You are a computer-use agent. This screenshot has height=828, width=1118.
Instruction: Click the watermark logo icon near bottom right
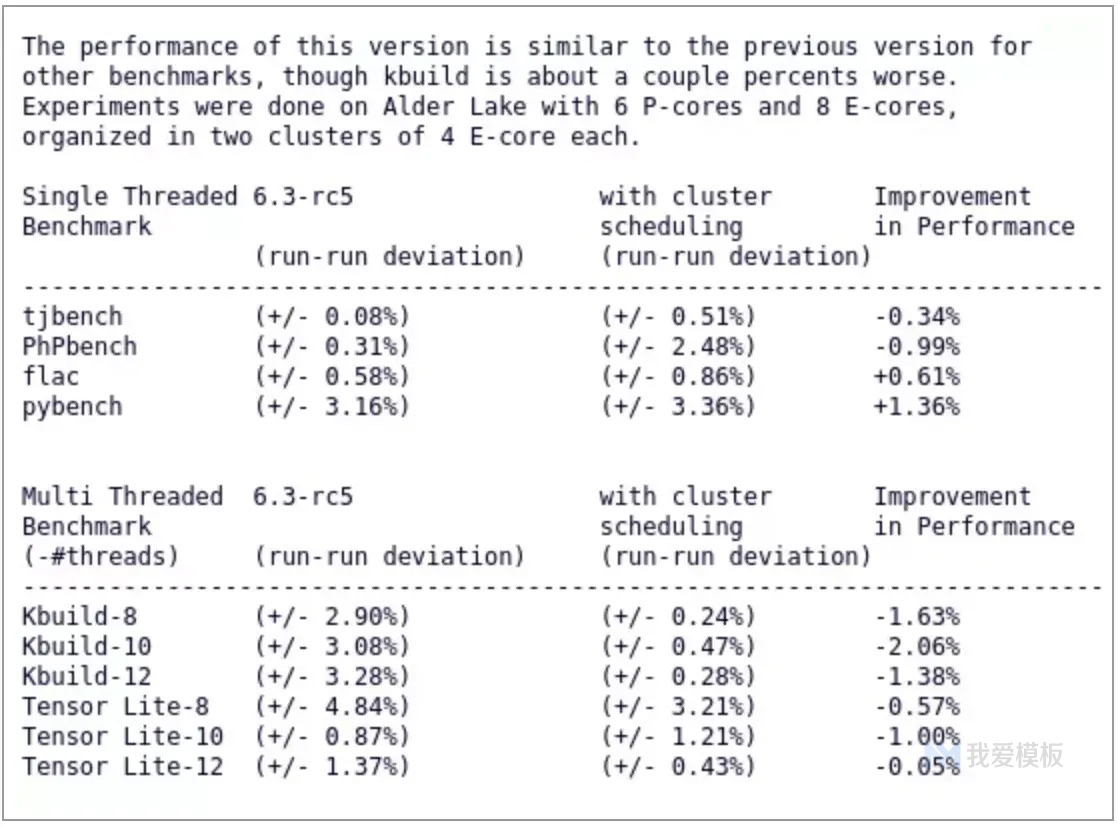[943, 755]
